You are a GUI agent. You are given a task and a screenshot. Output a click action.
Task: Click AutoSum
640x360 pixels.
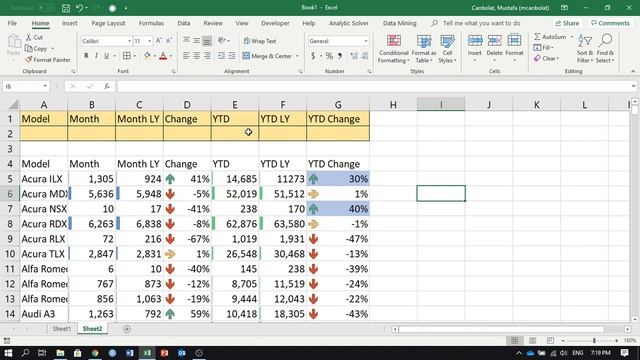[x=550, y=37]
